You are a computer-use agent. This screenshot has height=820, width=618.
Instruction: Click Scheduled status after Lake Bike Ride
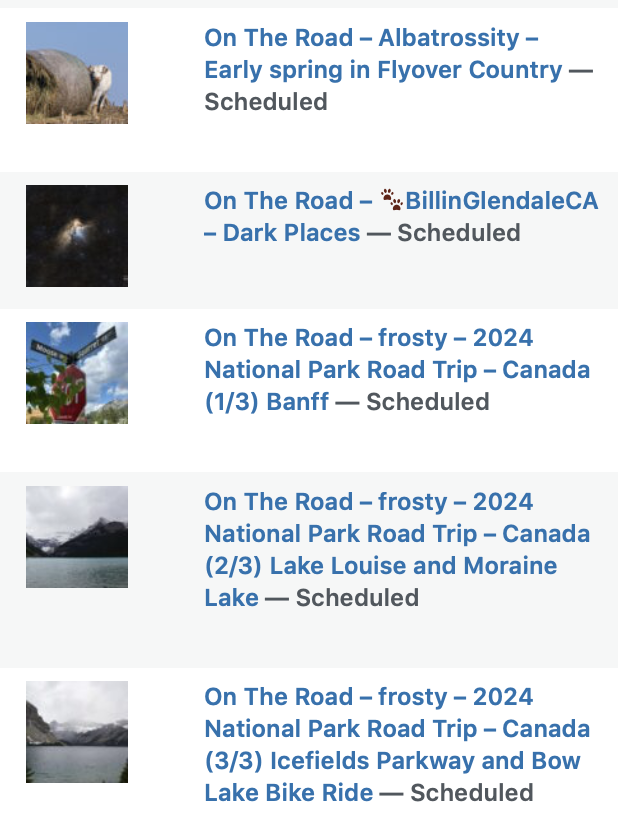pos(472,793)
